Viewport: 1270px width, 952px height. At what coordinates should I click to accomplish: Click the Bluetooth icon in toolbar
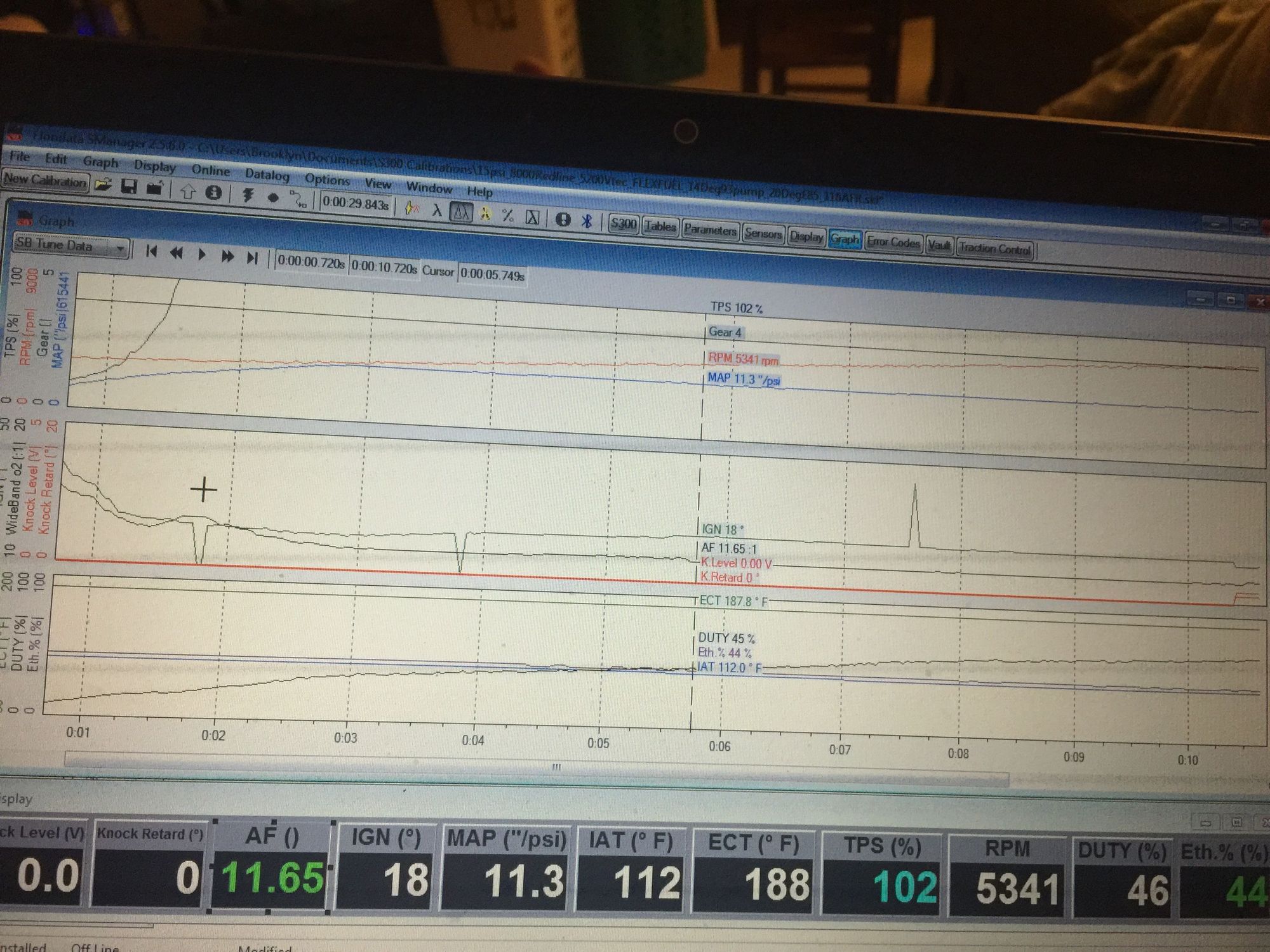coord(587,220)
